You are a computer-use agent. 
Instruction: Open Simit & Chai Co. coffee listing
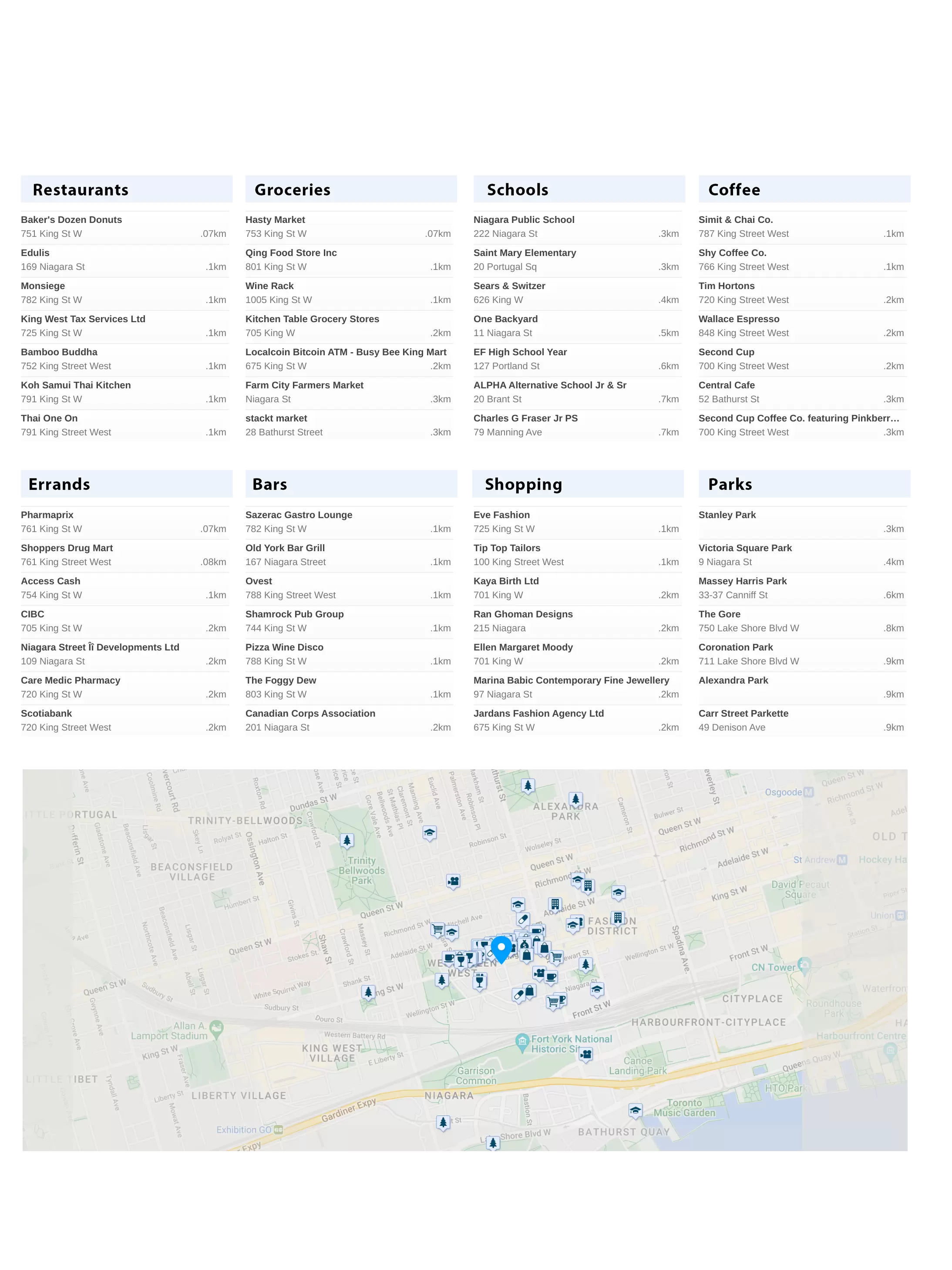tap(736, 220)
